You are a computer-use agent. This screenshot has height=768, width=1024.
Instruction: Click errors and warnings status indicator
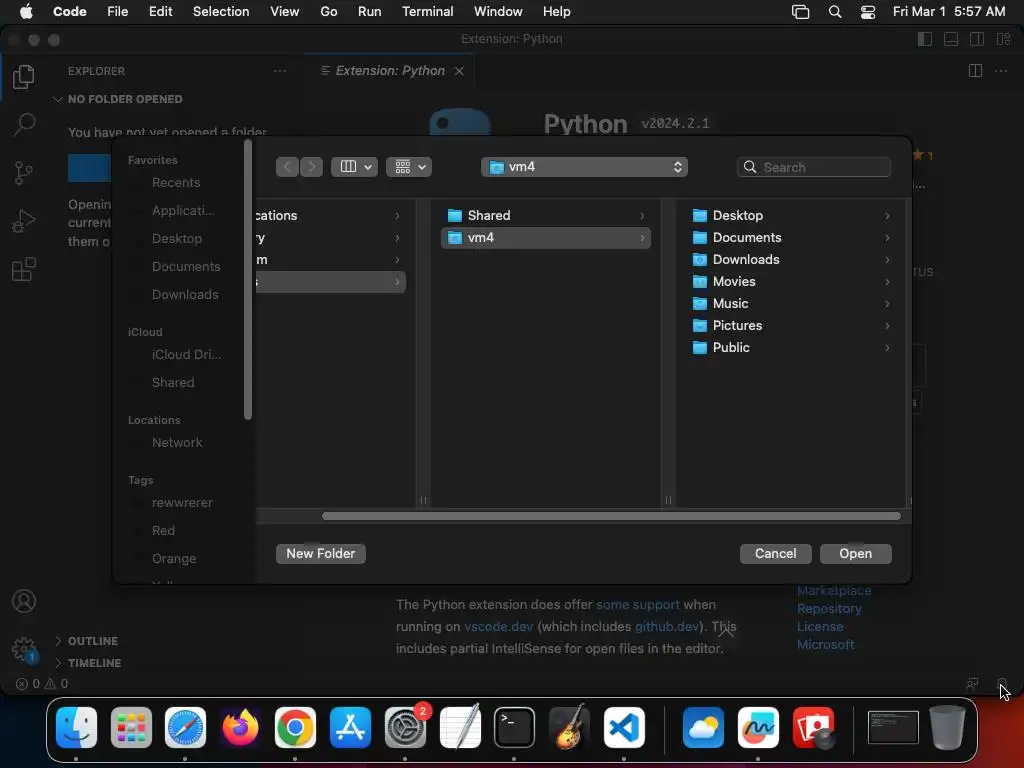[42, 684]
